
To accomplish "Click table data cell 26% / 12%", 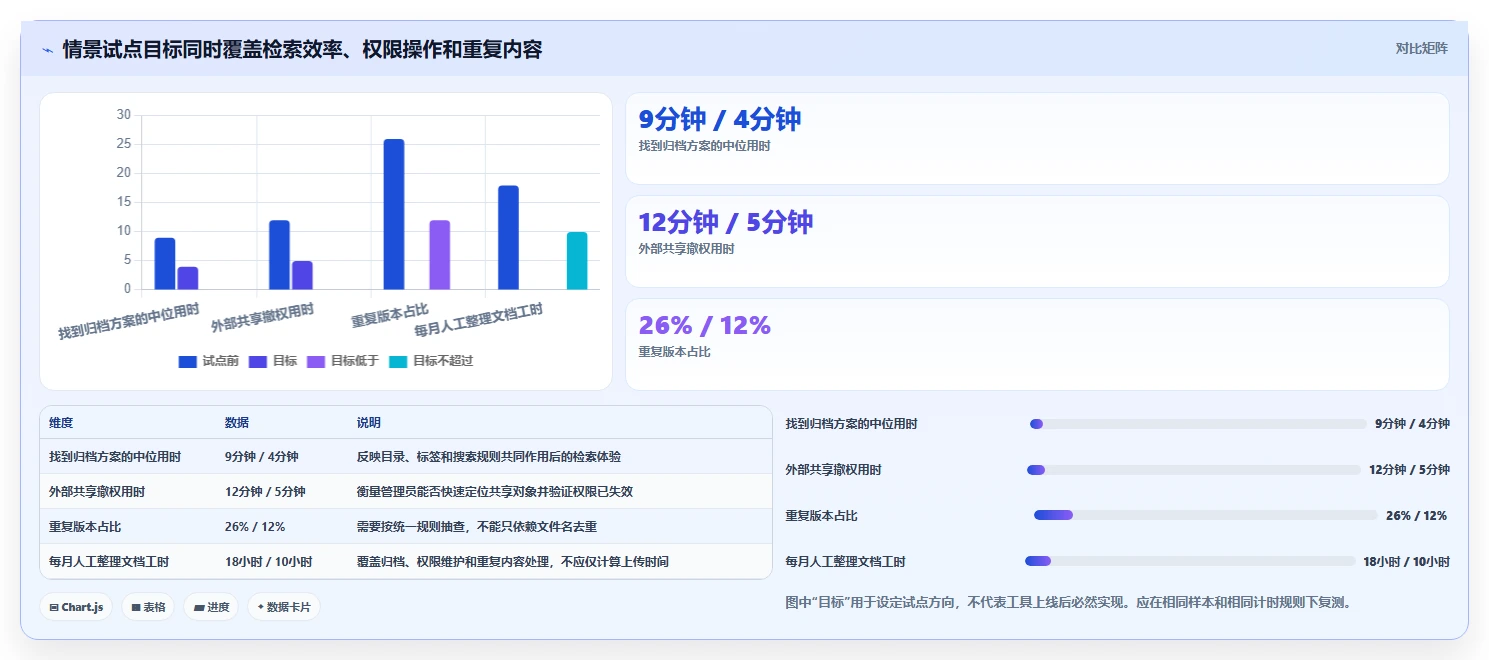I will pos(255,527).
